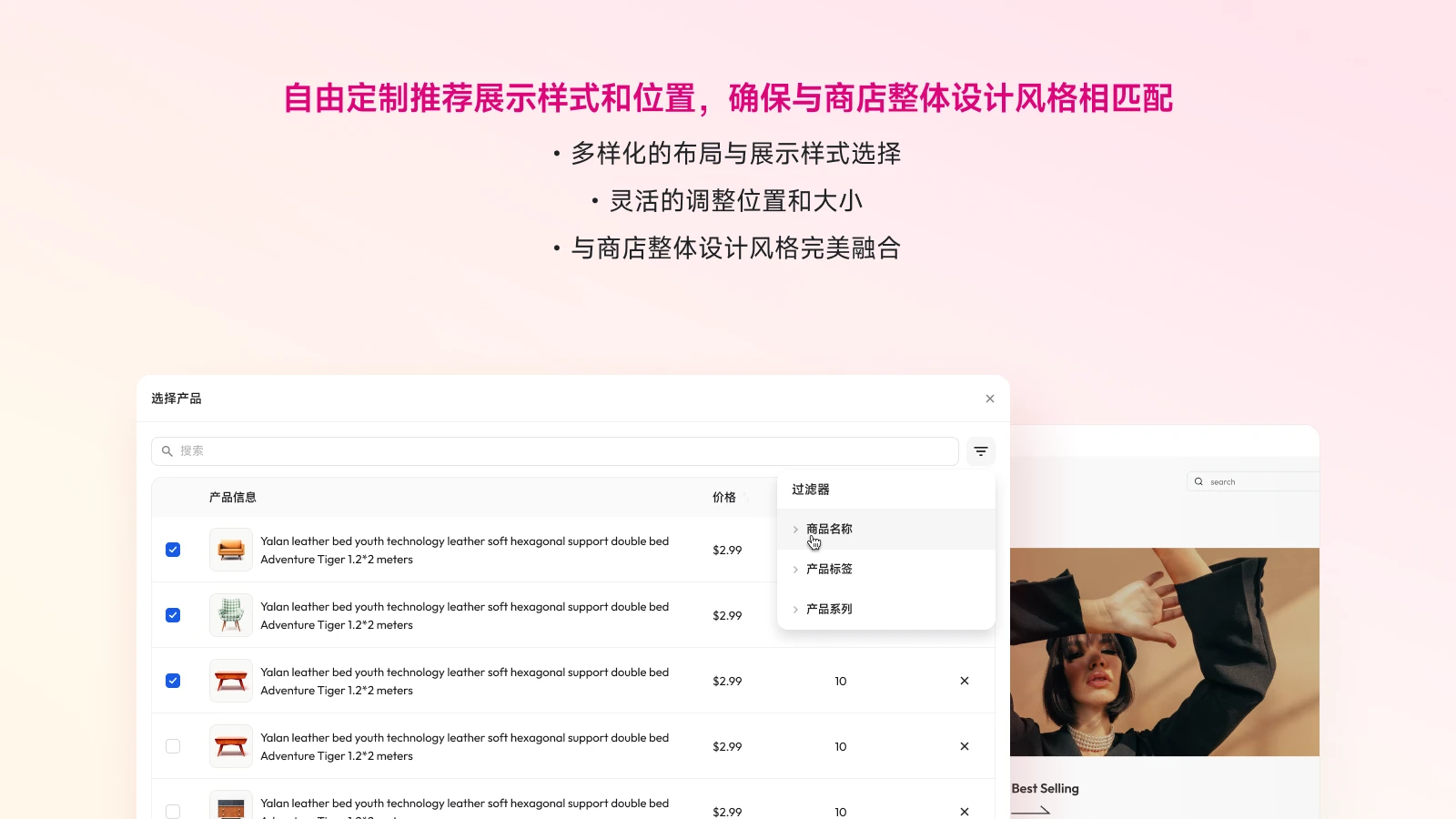Click the third row $2.99 price
Image resolution: width=1456 pixels, height=819 pixels.
pos(727,681)
